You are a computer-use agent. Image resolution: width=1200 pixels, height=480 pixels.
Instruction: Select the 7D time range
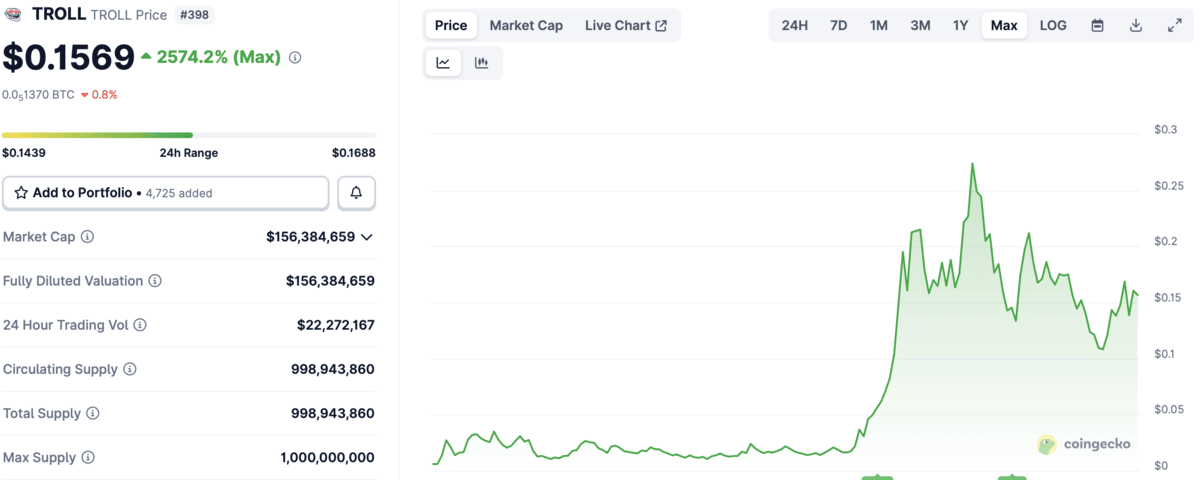[838, 26]
